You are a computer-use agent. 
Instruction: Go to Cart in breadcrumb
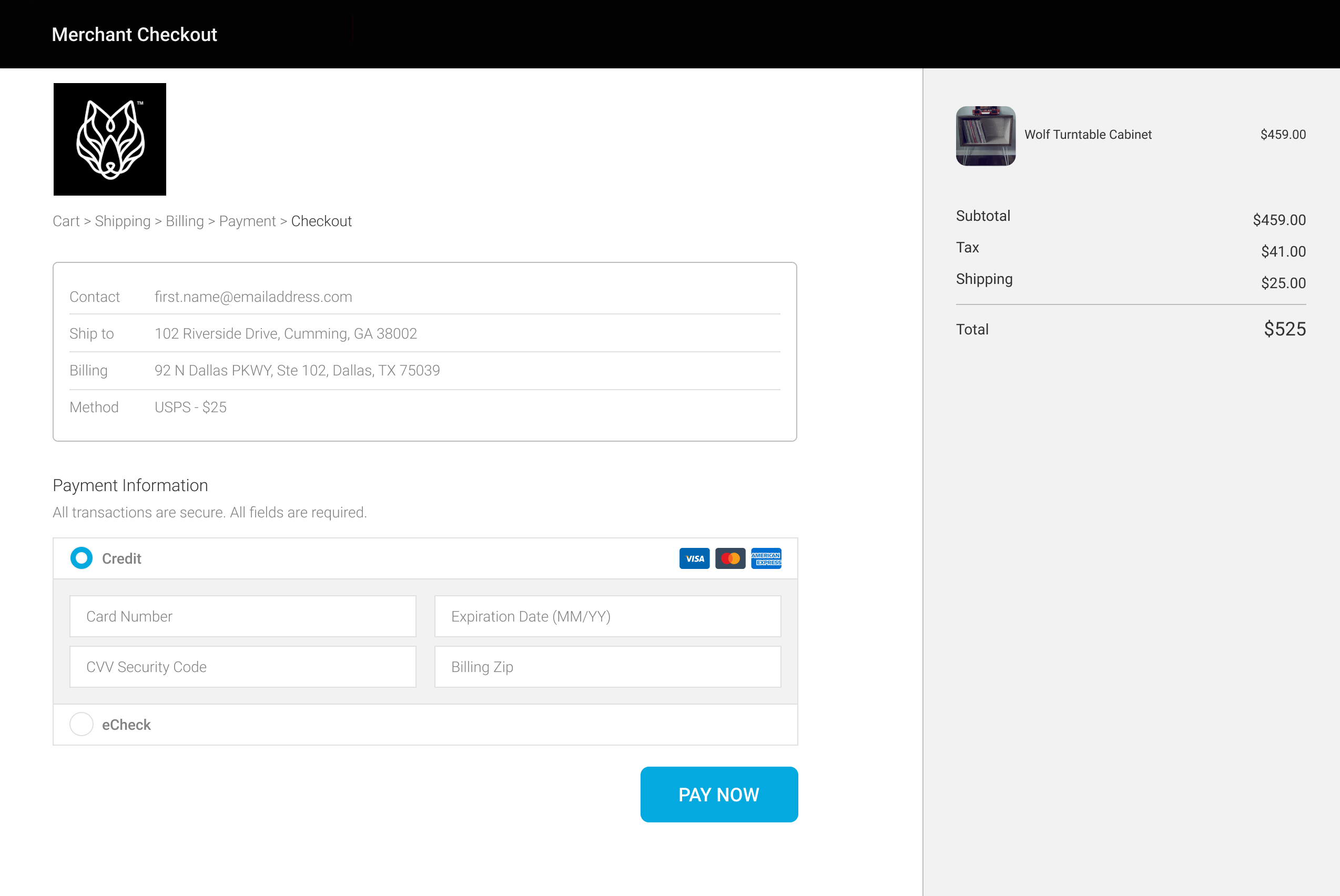pos(66,221)
